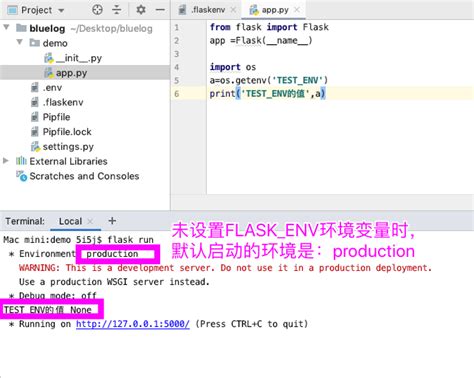Select External Libraries item
This screenshot has height=378, width=474.
(x=68, y=161)
